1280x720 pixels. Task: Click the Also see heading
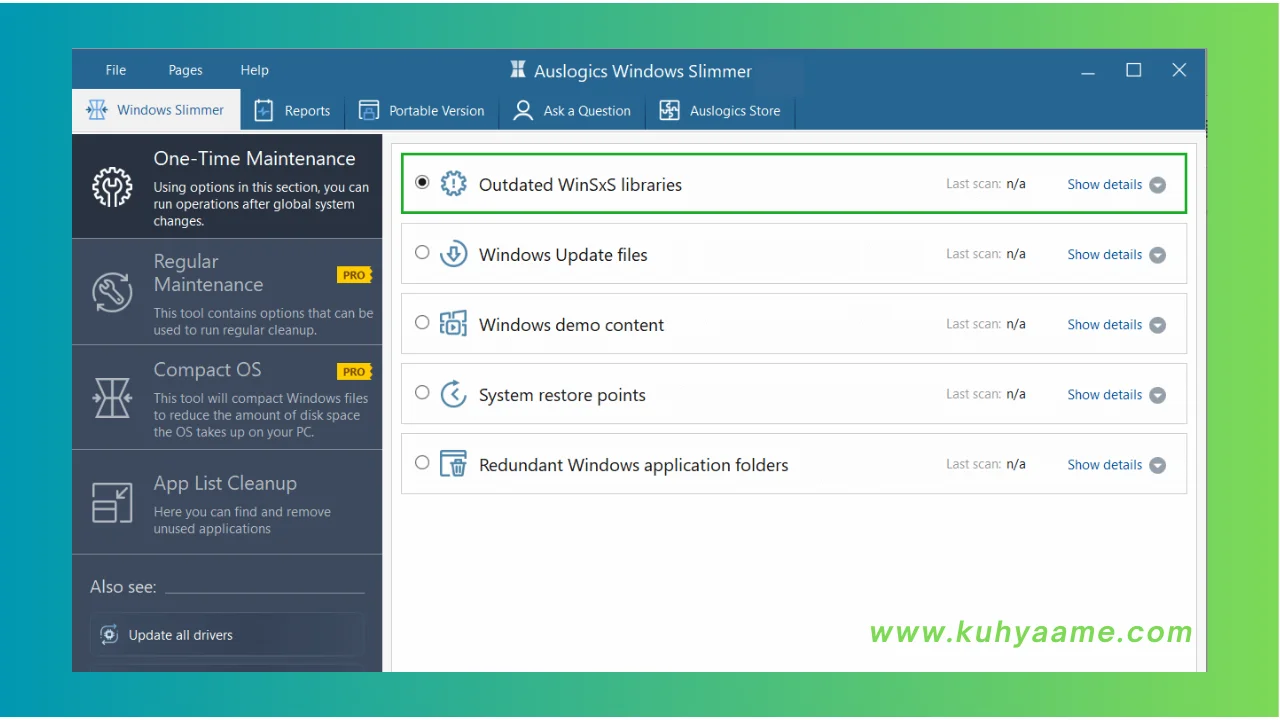[x=123, y=587]
